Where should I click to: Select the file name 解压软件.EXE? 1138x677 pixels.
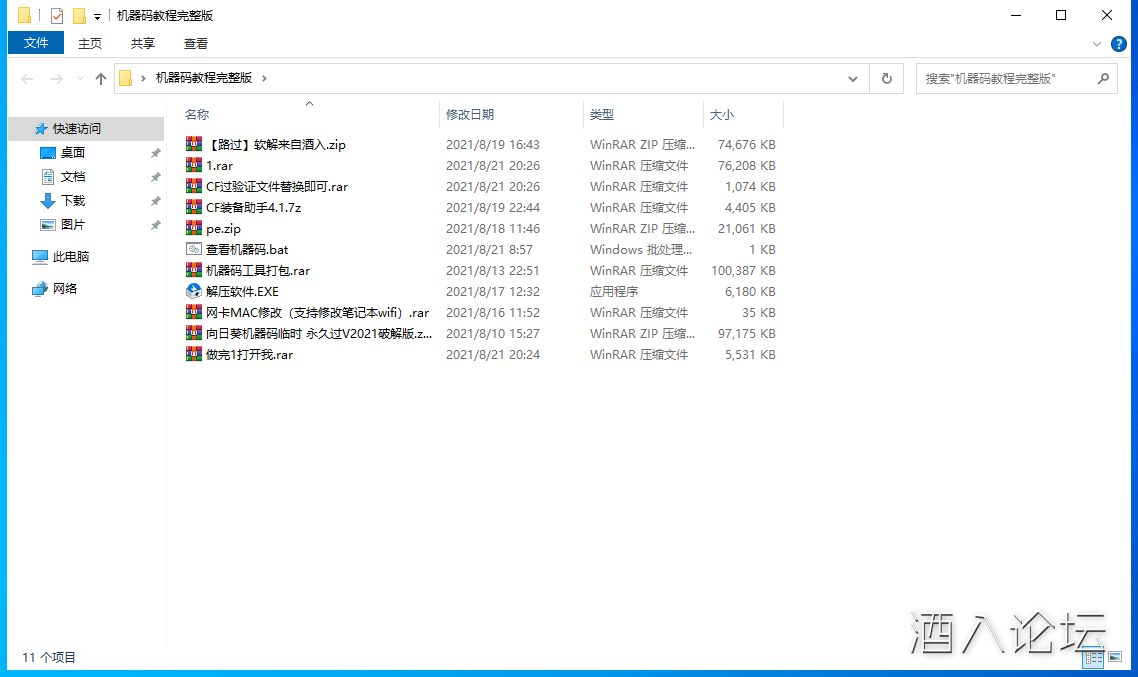[242, 292]
